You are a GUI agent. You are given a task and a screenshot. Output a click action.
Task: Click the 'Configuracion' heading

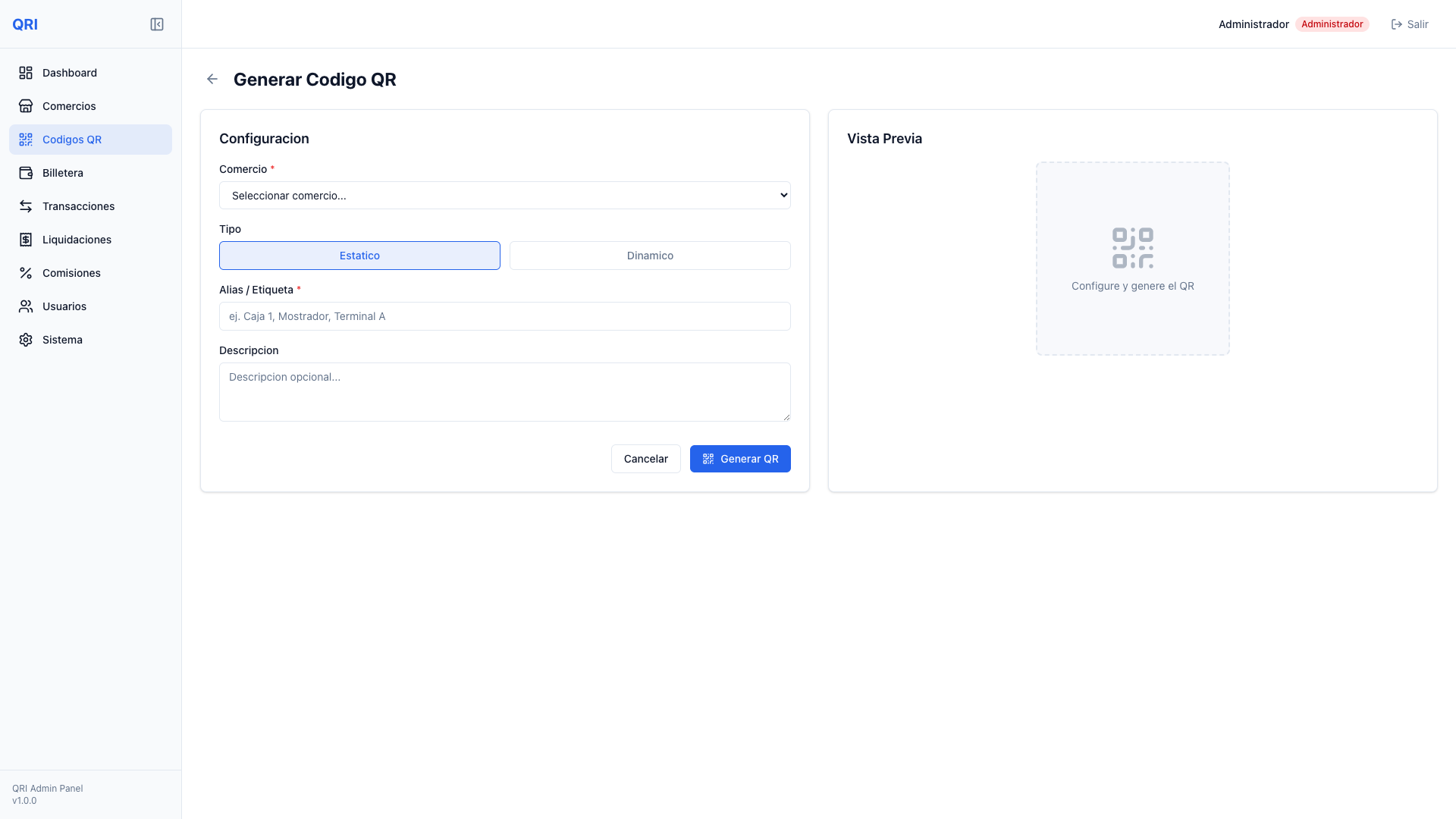coord(264,139)
